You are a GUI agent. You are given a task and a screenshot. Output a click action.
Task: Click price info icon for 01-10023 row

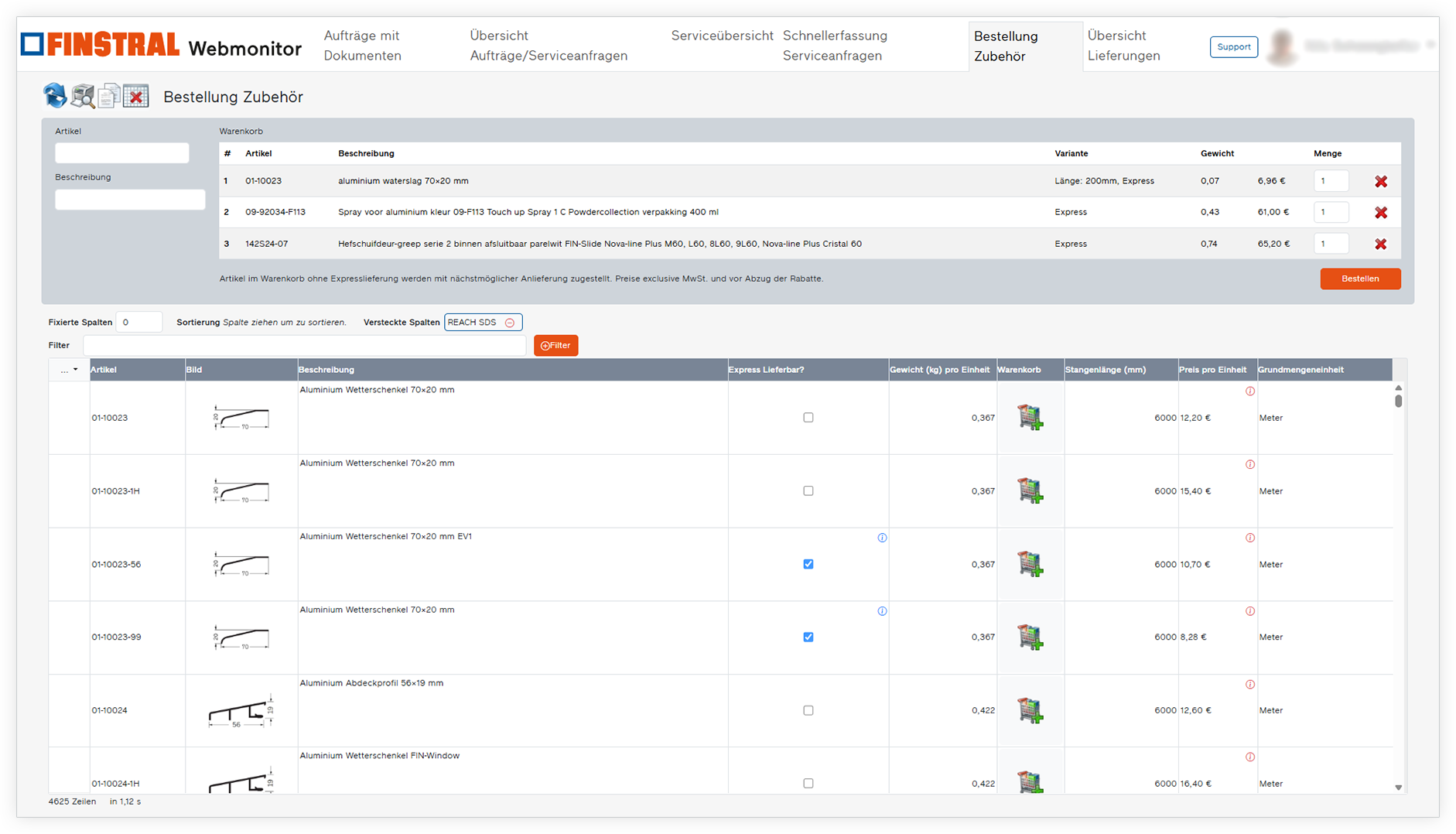(1250, 391)
